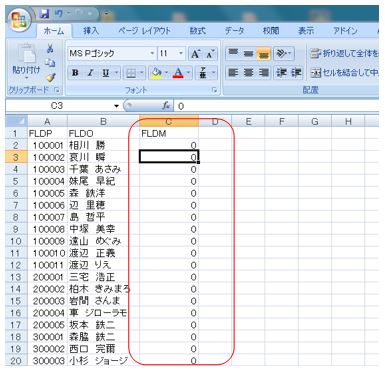This screenshot has width=385, height=373.
Task: Save the workbook from quick access toolbar
Action: (x=44, y=14)
